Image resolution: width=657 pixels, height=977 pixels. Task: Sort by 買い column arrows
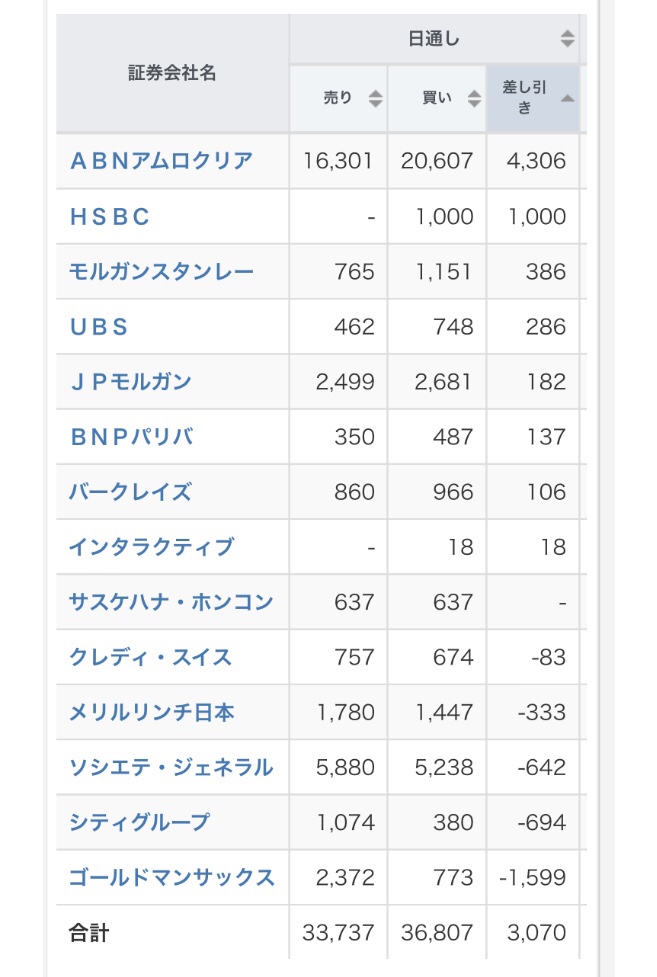[x=474, y=98]
